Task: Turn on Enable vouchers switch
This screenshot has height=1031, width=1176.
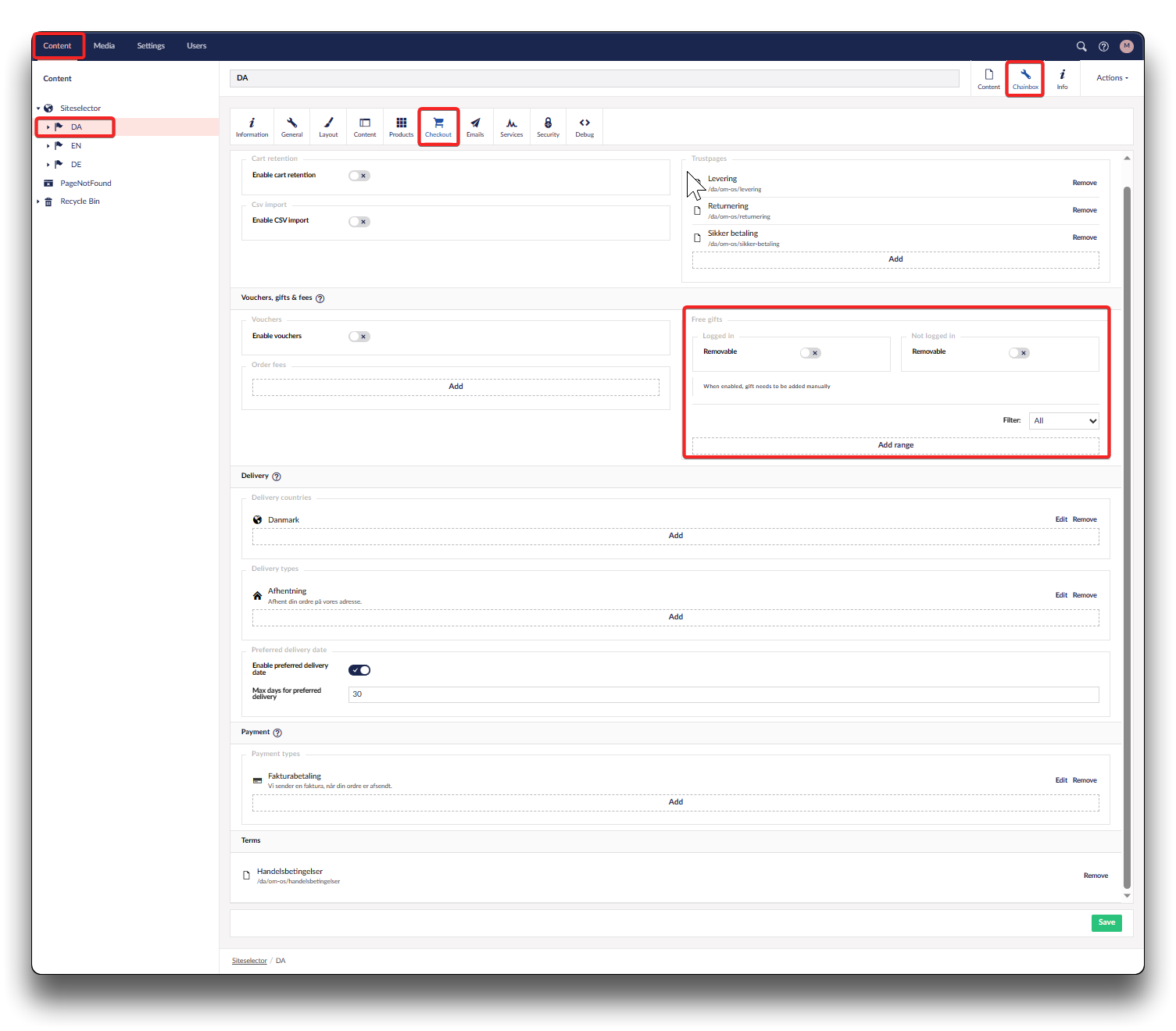Action: [359, 337]
